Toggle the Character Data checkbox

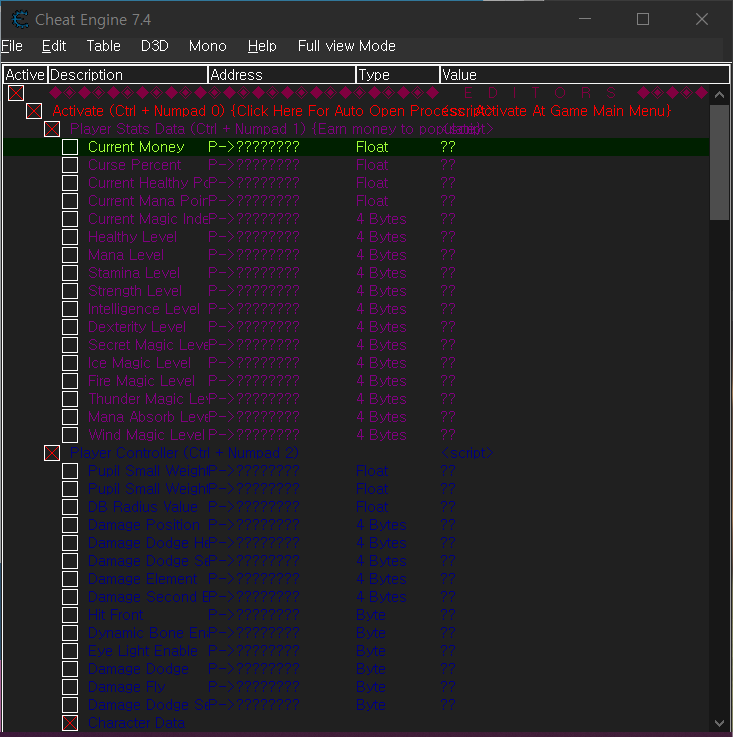pyautogui.click(x=70, y=723)
